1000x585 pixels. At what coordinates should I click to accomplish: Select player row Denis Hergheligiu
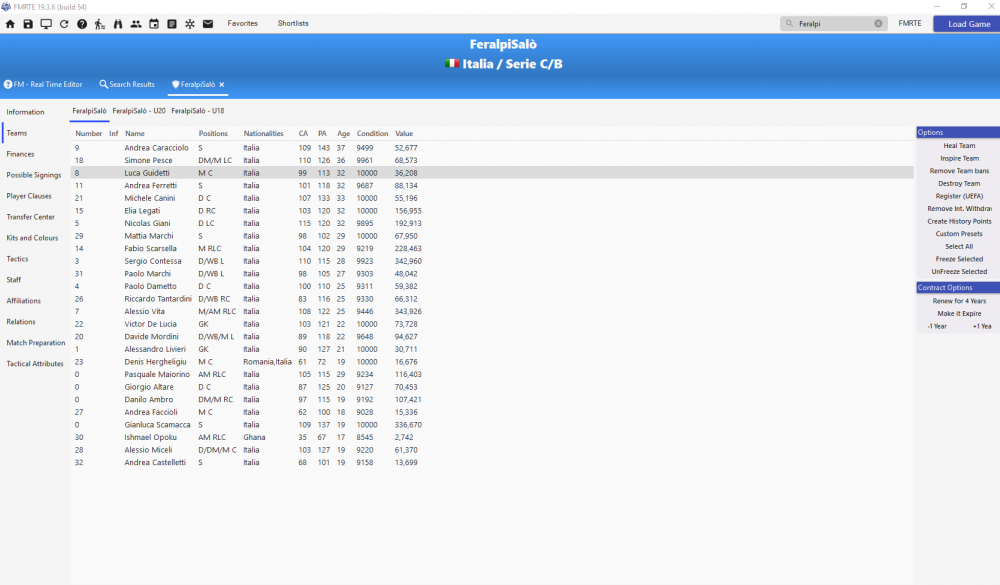point(492,362)
